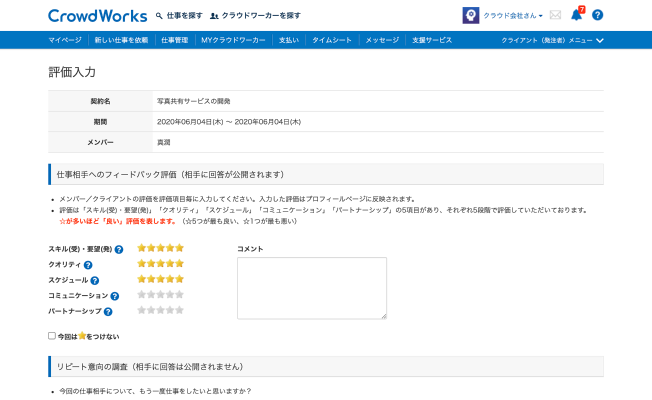The image size is (652, 400).
Task: Click the help icon next to コミュニケーション
Action: click(114, 296)
